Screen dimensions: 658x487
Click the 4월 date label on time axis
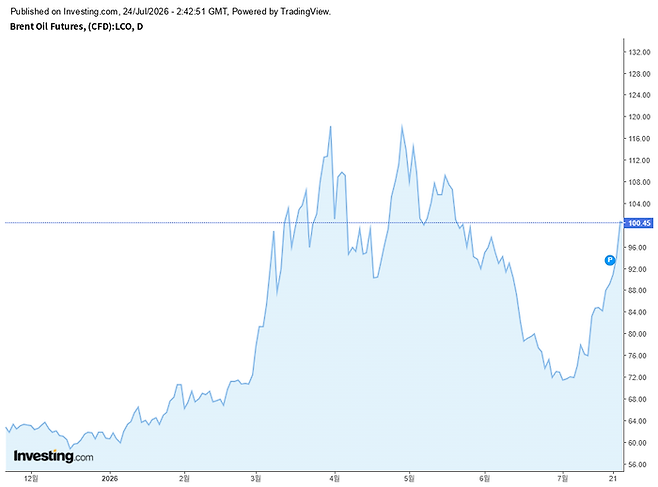334,478
